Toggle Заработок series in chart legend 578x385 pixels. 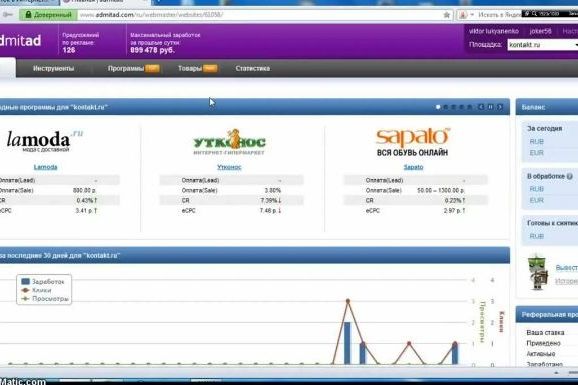pos(43,281)
